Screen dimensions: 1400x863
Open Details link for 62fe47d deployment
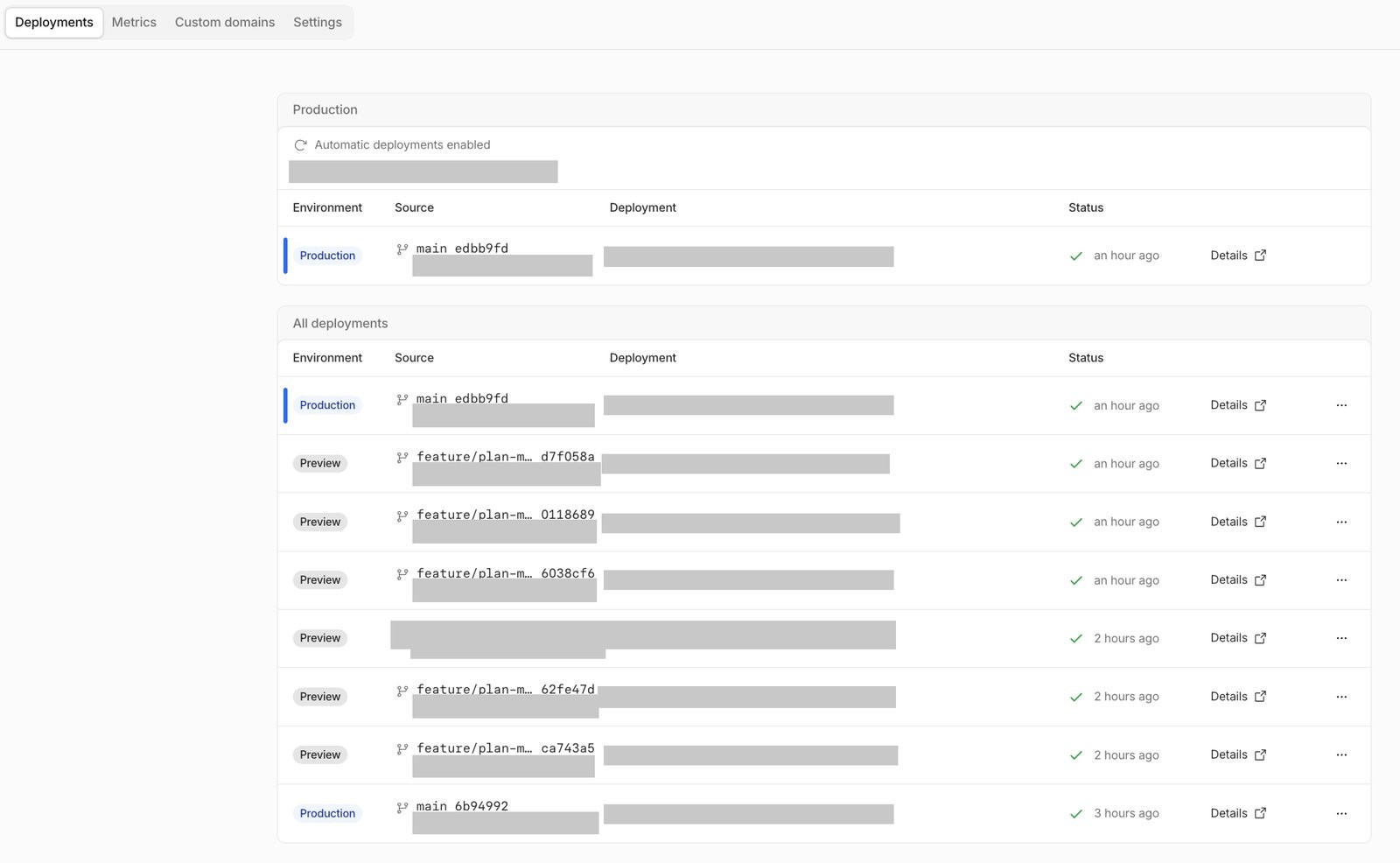pos(1238,697)
